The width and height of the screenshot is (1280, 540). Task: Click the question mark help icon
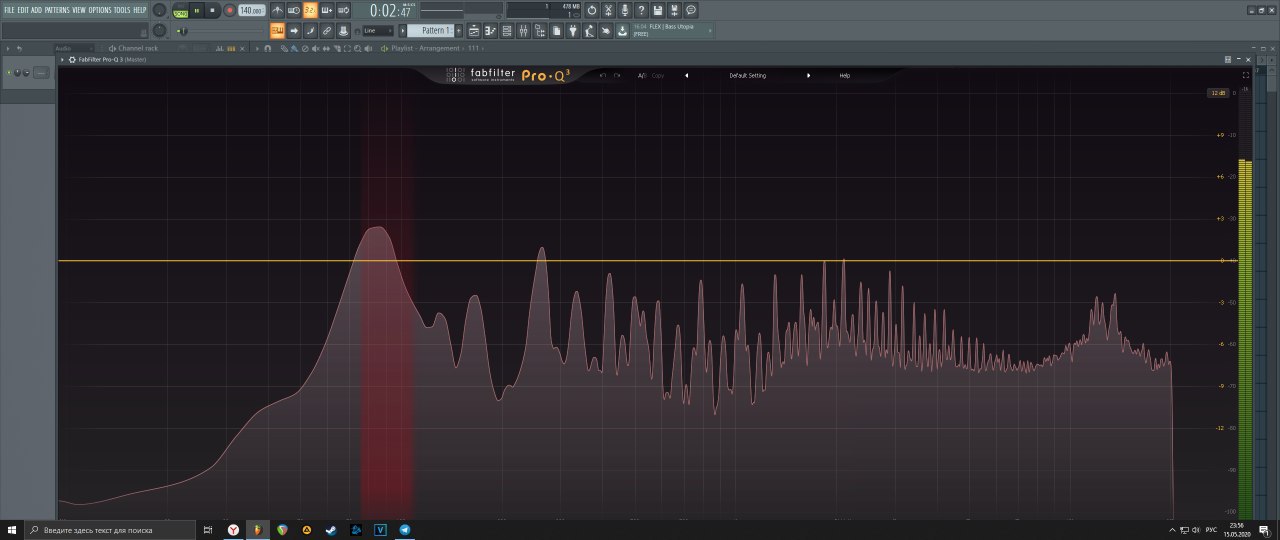point(641,10)
